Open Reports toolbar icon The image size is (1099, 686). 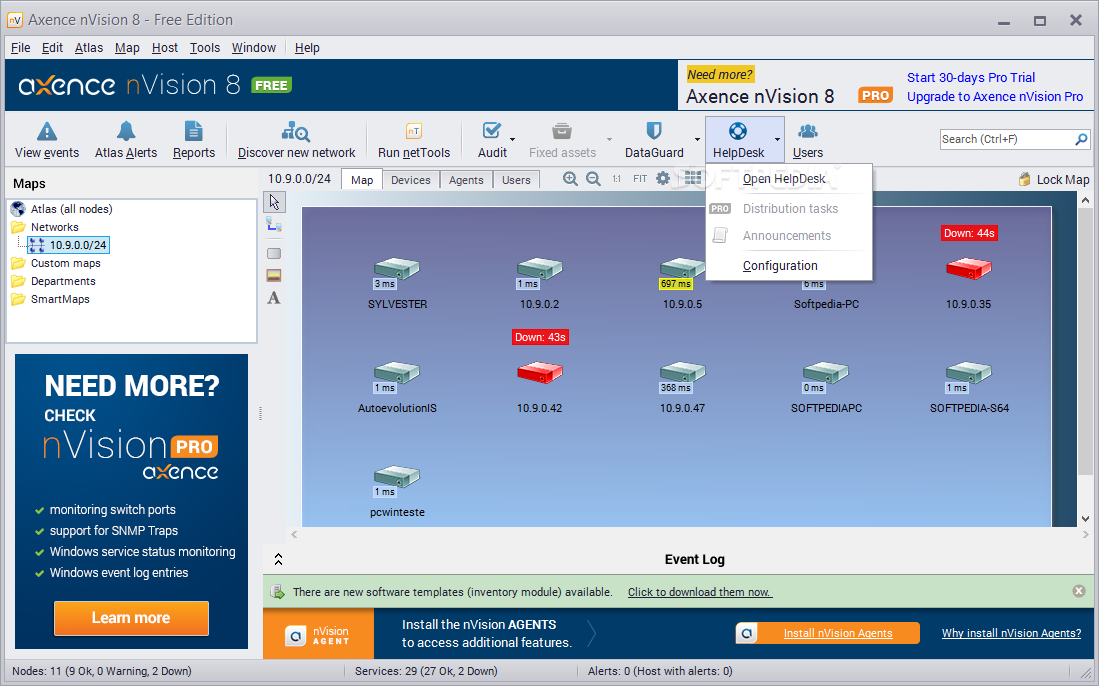click(193, 131)
